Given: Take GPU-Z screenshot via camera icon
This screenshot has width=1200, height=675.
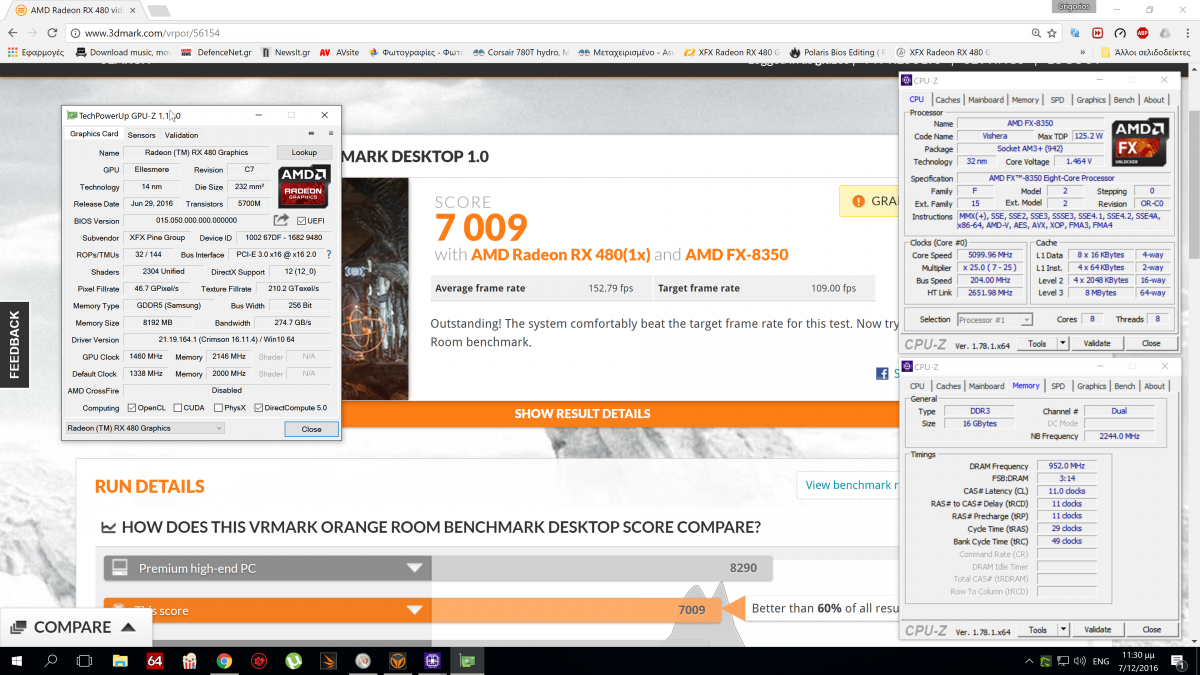Looking at the screenshot, I should (x=311, y=135).
